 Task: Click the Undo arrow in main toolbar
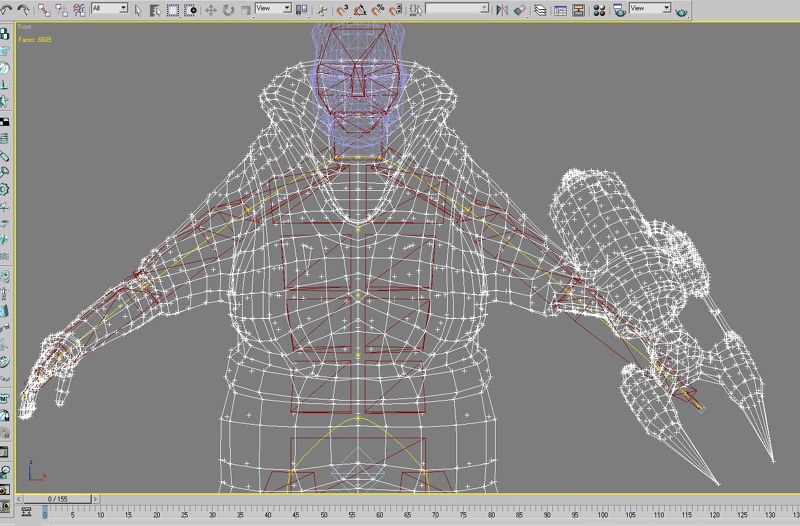[x=7, y=9]
